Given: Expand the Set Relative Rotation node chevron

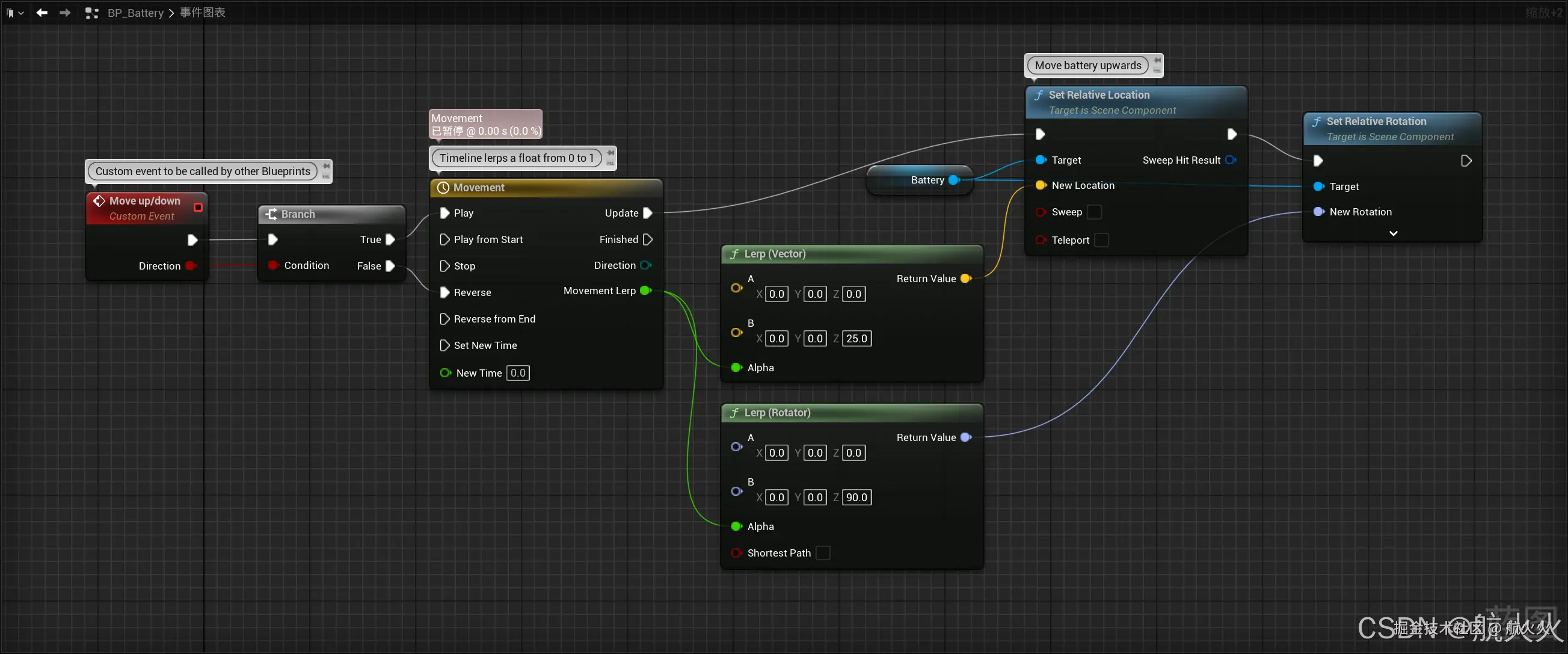Looking at the screenshot, I should point(1393,233).
